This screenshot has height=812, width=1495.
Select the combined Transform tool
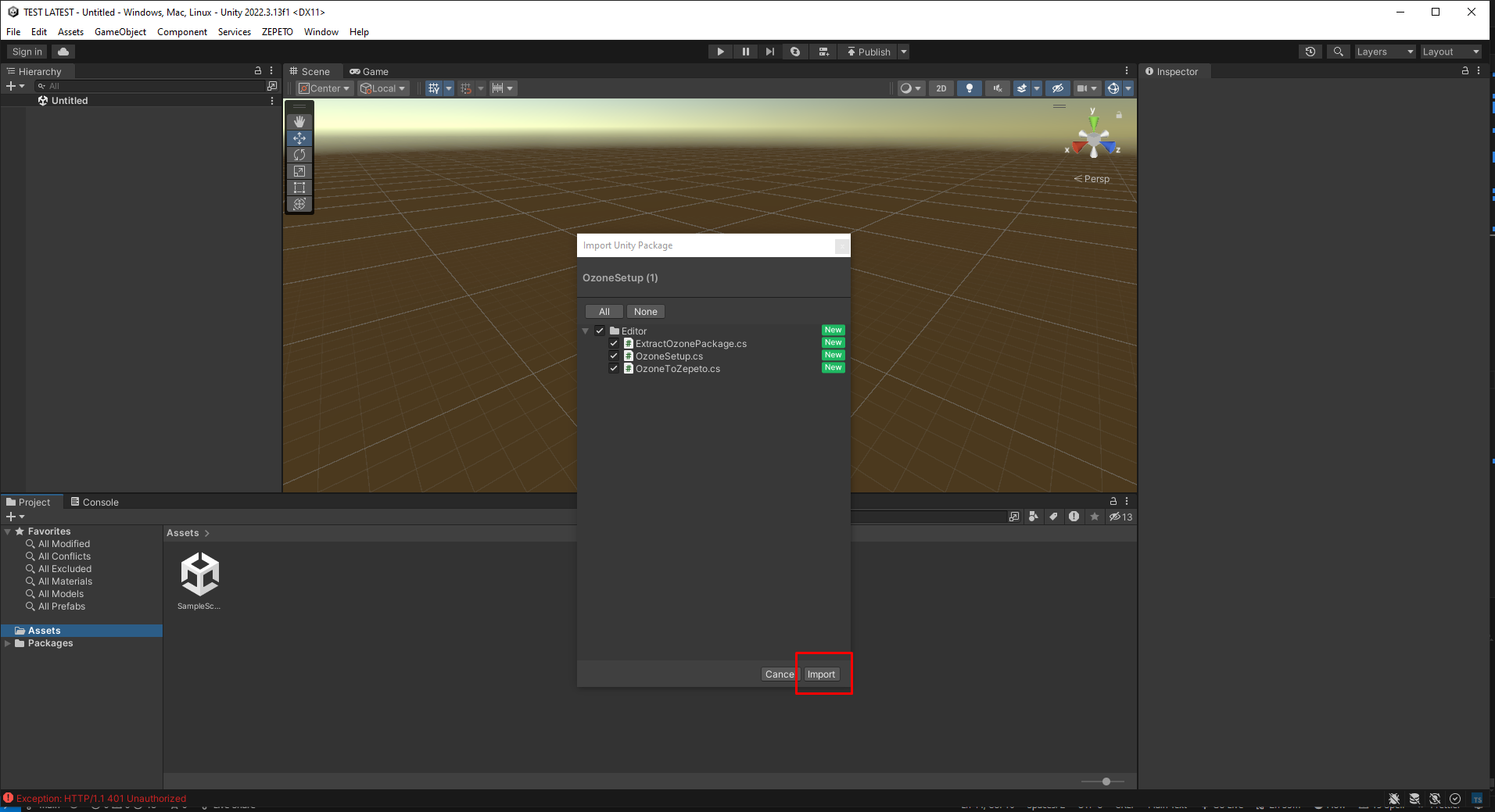(299, 204)
